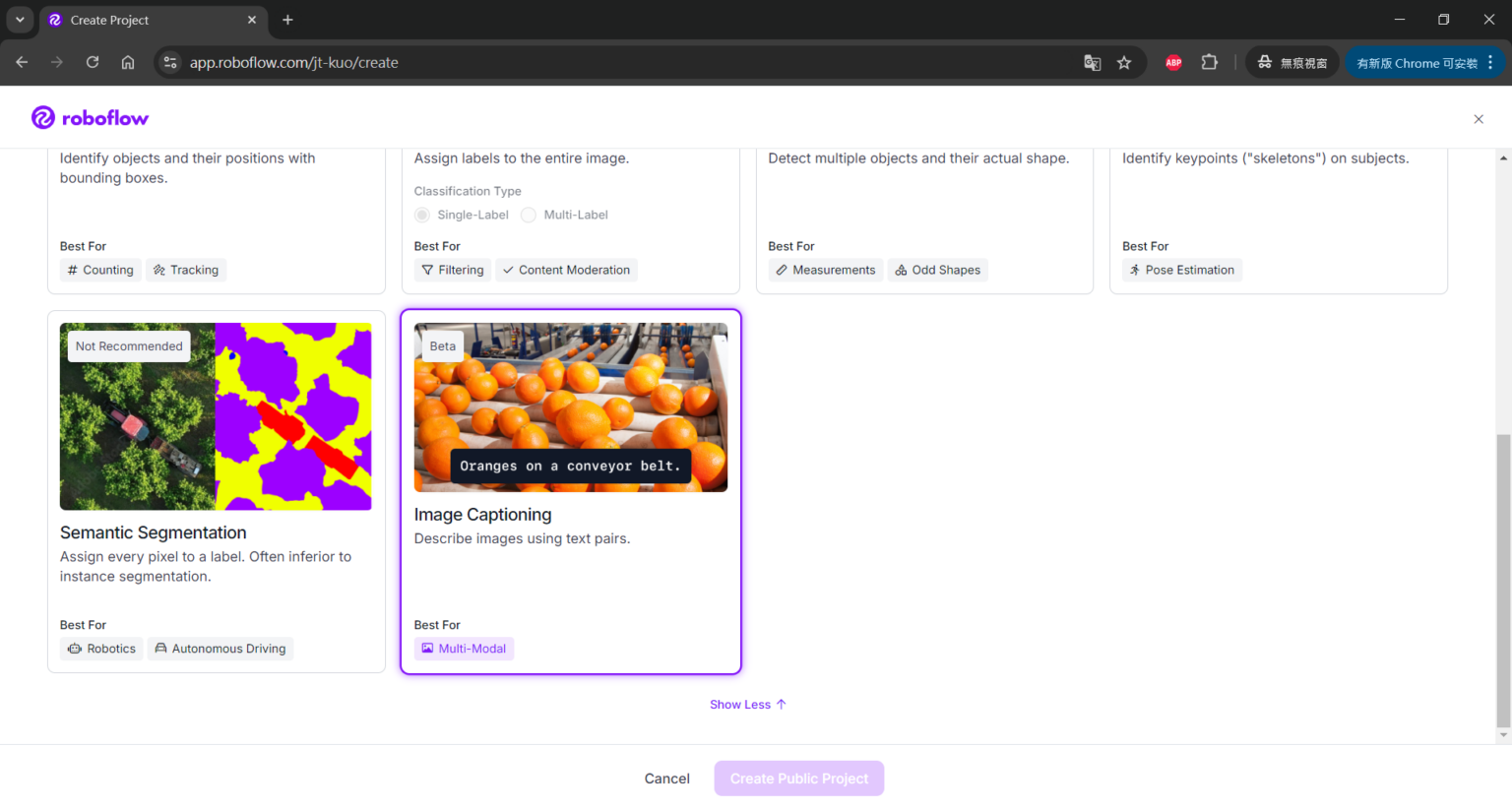Click the Autonomous Driving tag
1512x811 pixels.
[220, 649]
